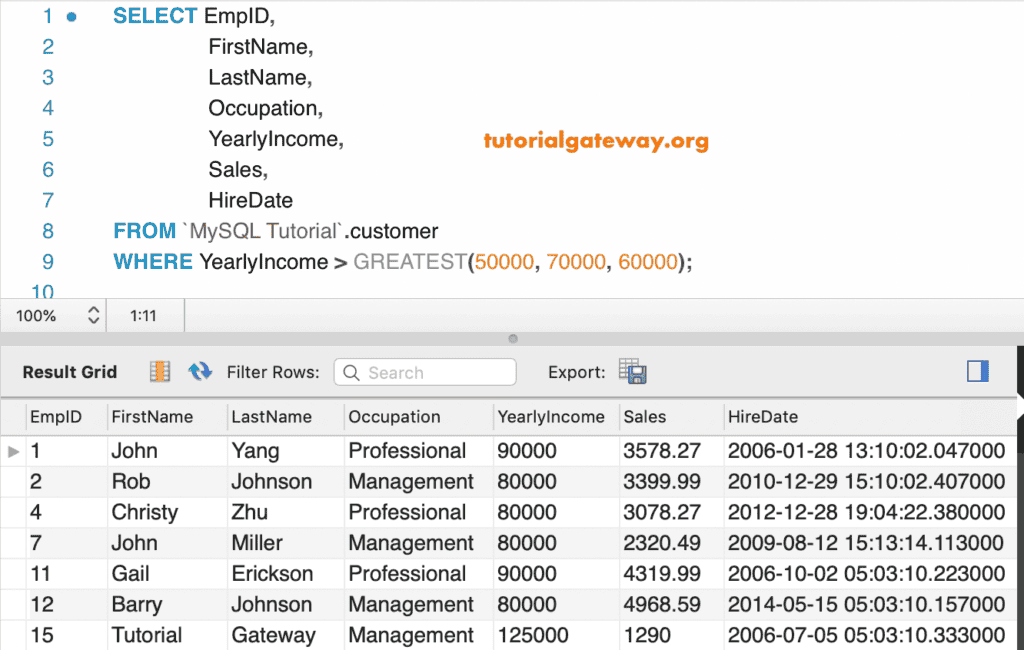Click the value 70000 in the query
This screenshot has height=650, width=1024.
[x=576, y=261]
